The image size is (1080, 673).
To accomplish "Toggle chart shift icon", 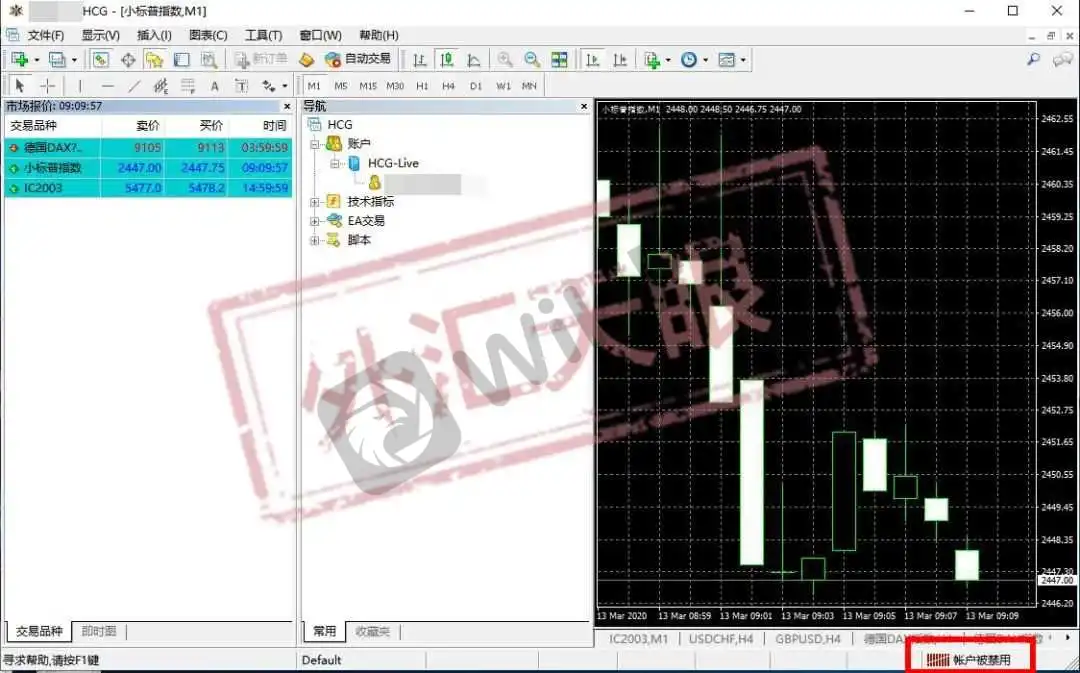I will pyautogui.click(x=620, y=60).
